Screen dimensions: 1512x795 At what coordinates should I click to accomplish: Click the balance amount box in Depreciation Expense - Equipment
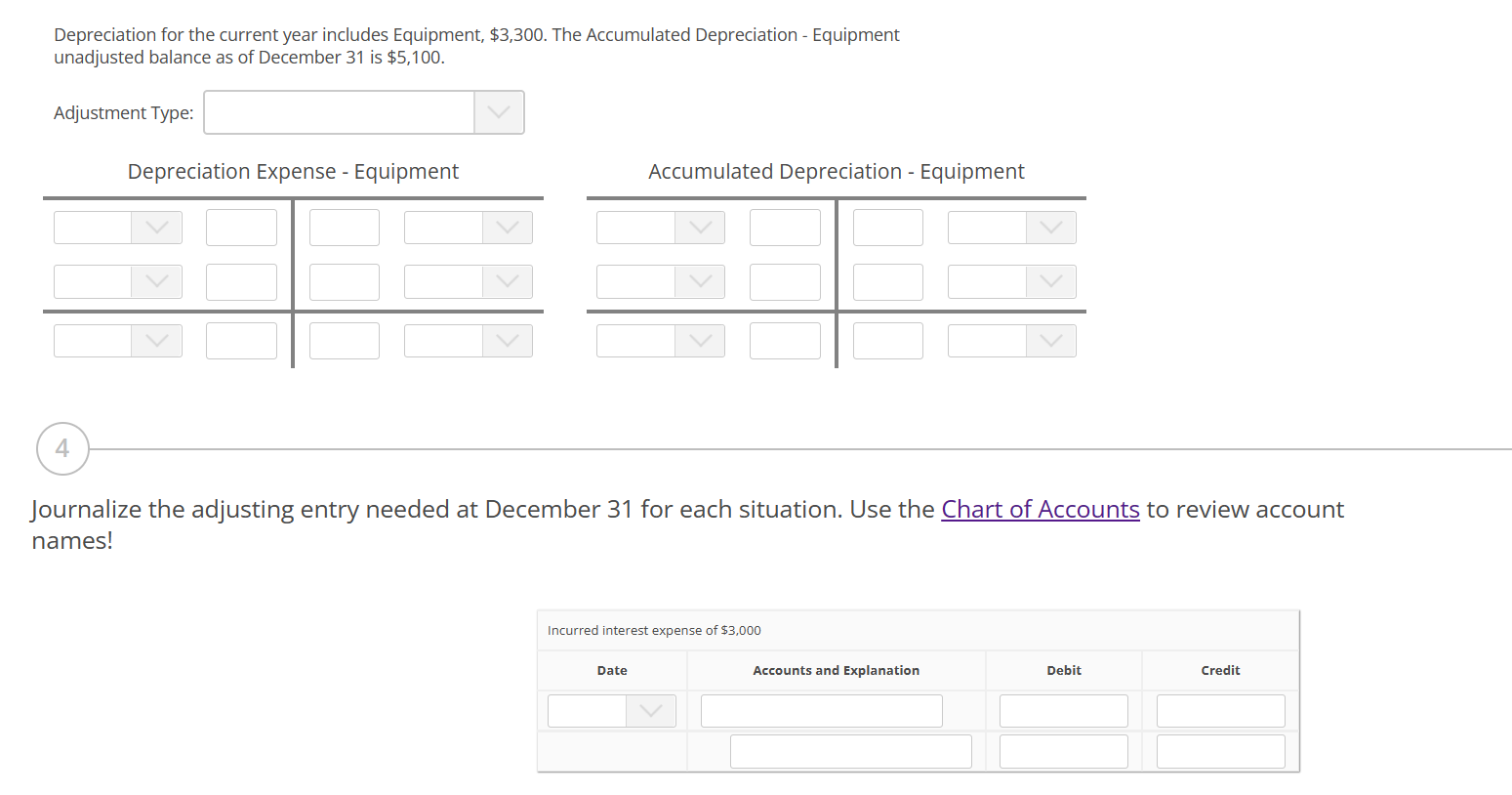pos(241,340)
